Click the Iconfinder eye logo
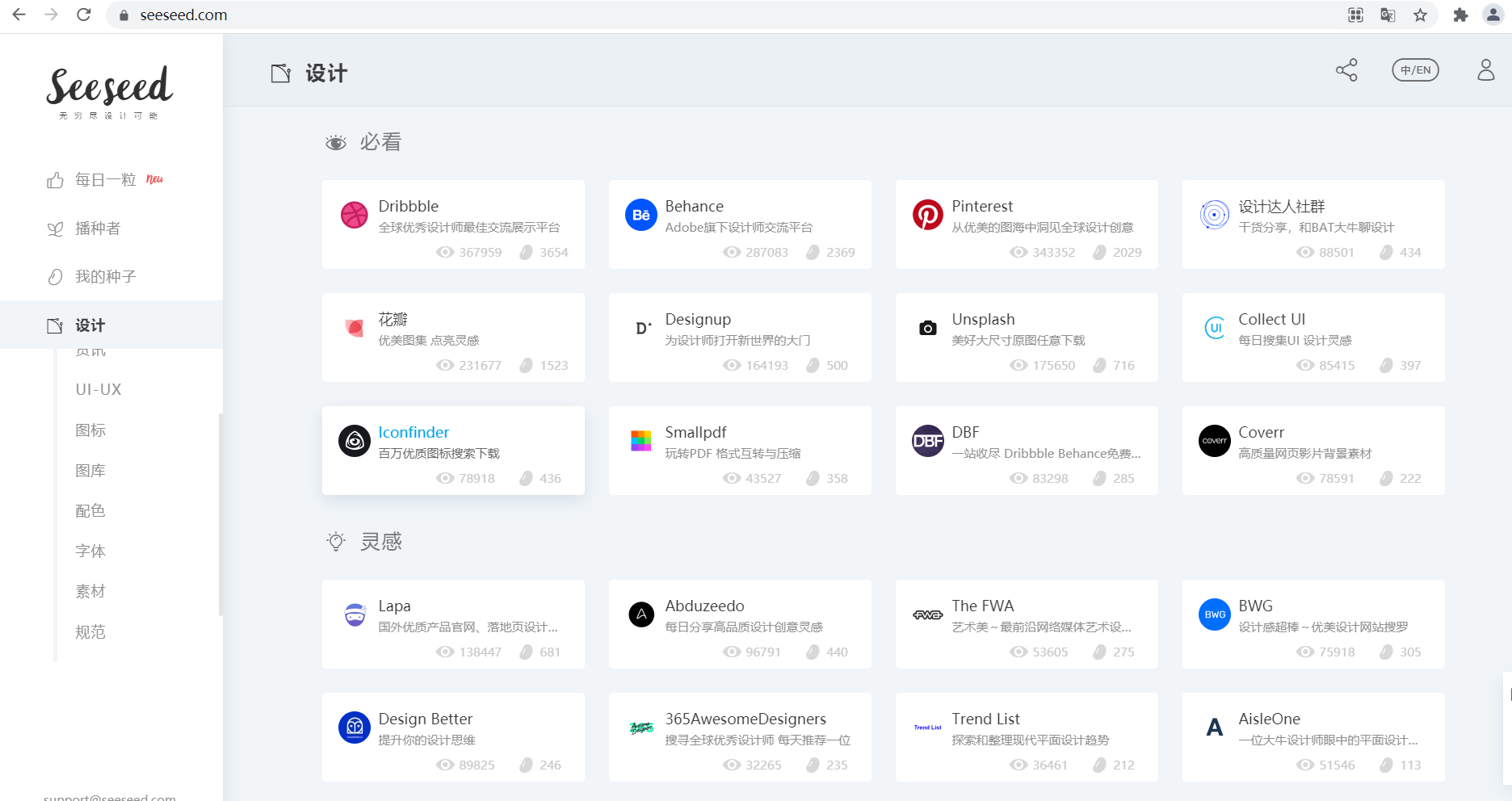The height and width of the screenshot is (801, 1512). [x=354, y=441]
